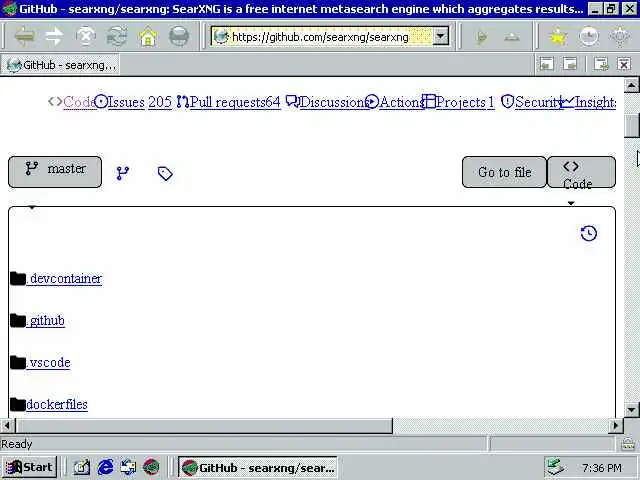Open the Projects 1 tab
Screen dimensions: 640x480
point(458,102)
